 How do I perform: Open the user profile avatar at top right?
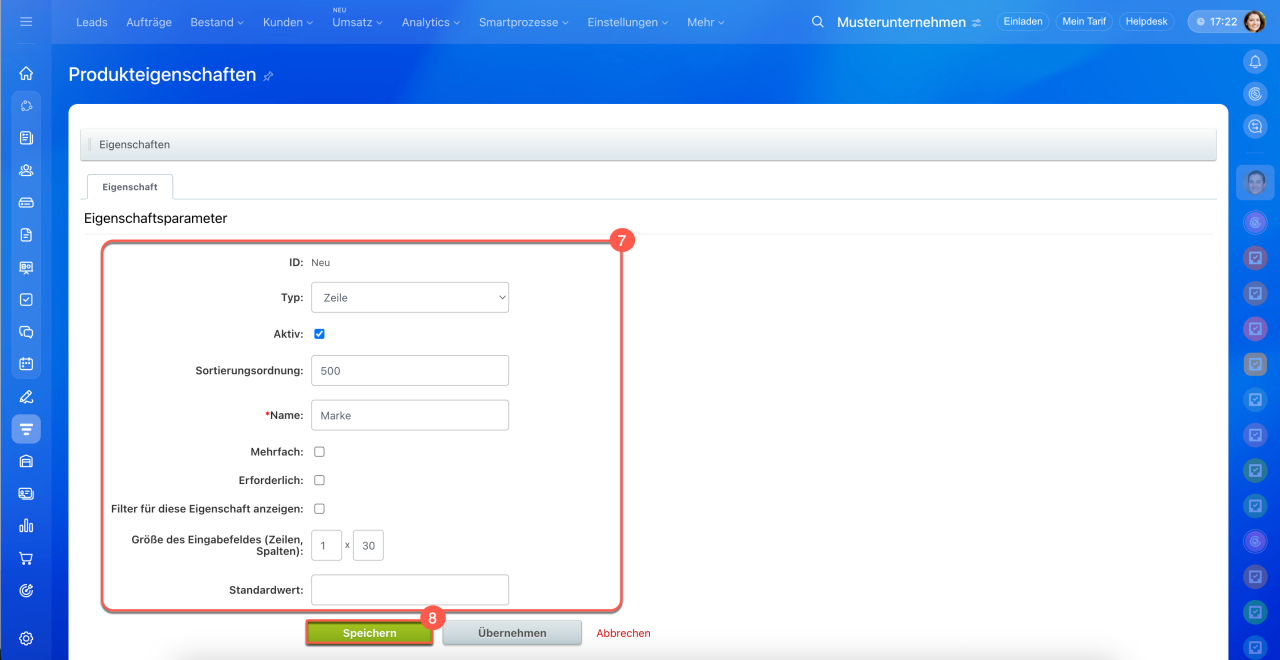coord(1254,21)
